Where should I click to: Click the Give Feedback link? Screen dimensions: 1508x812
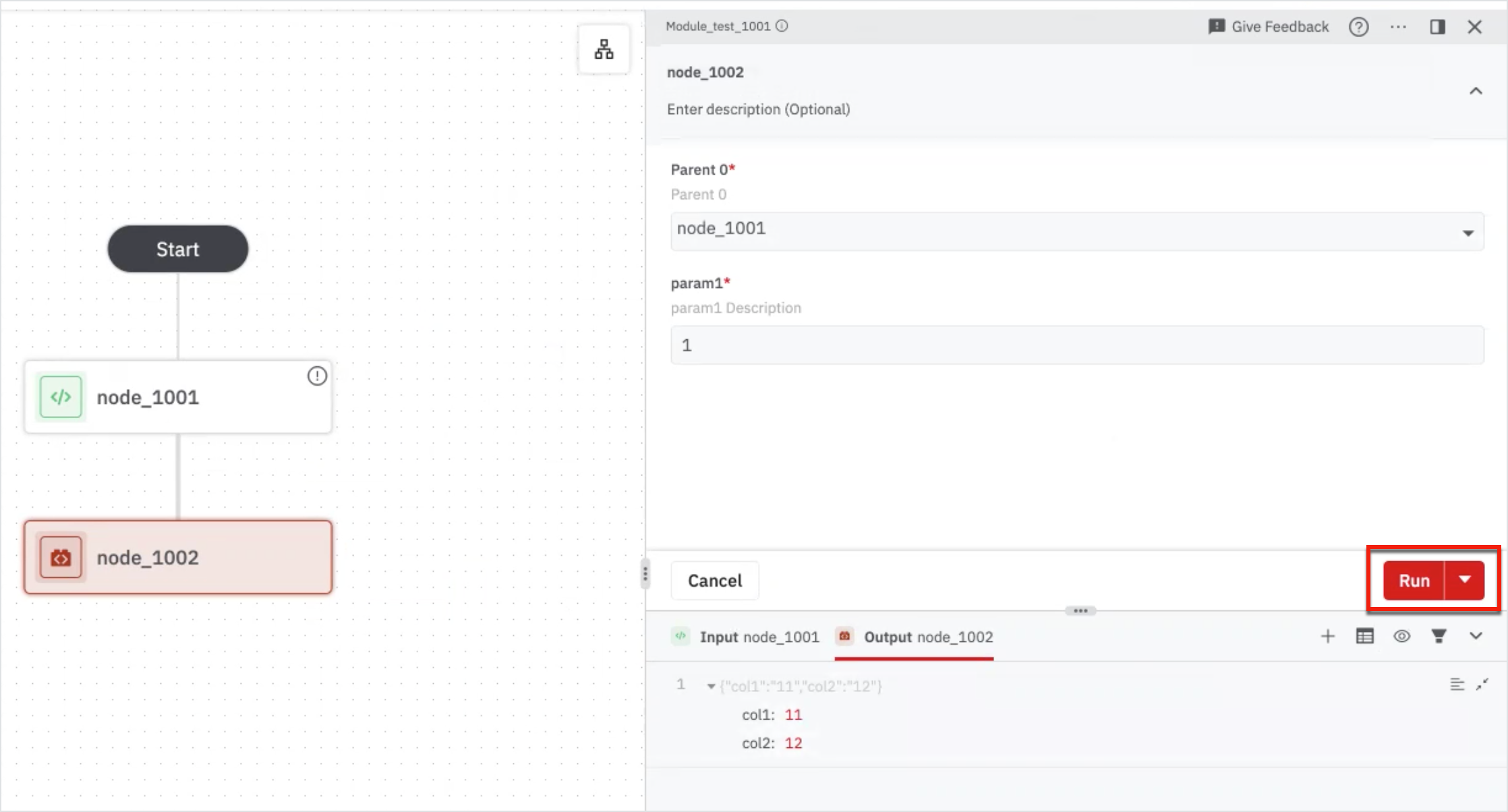click(1269, 27)
